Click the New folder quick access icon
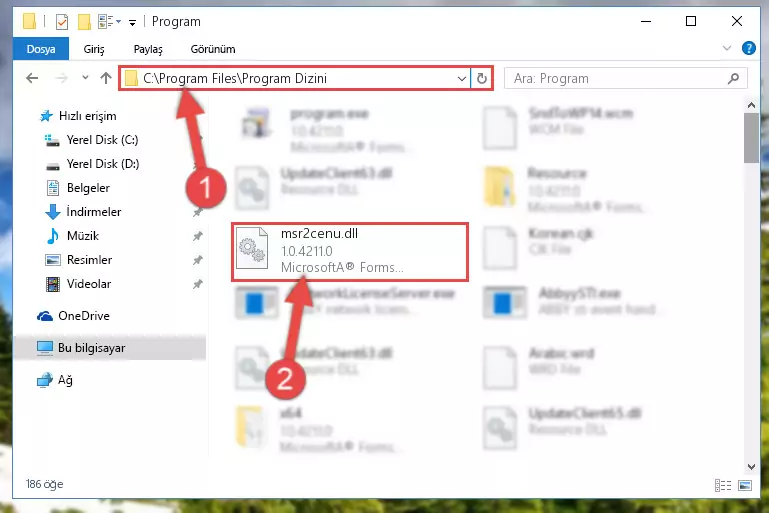The width and height of the screenshot is (769, 513). pos(84,22)
